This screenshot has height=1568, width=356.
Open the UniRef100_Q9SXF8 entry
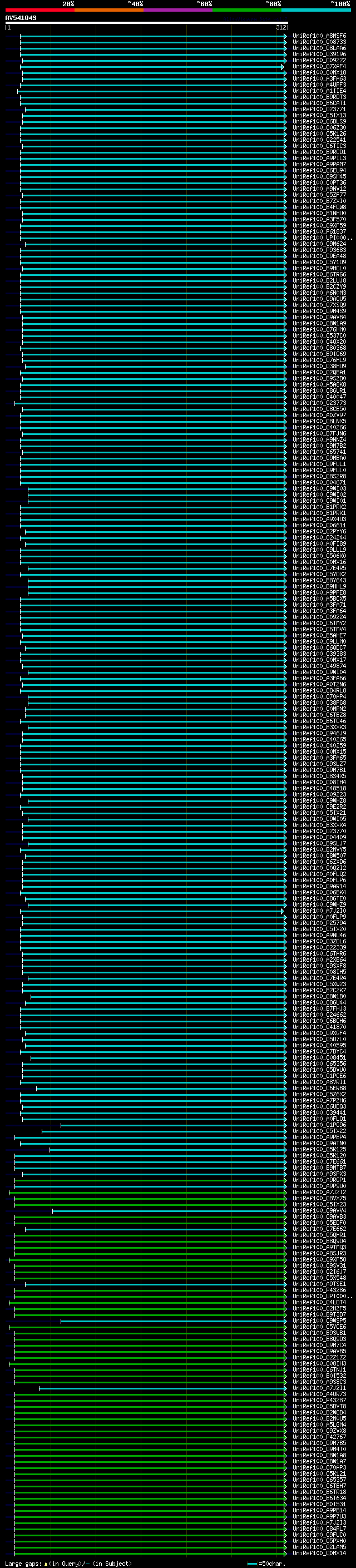click(319, 966)
